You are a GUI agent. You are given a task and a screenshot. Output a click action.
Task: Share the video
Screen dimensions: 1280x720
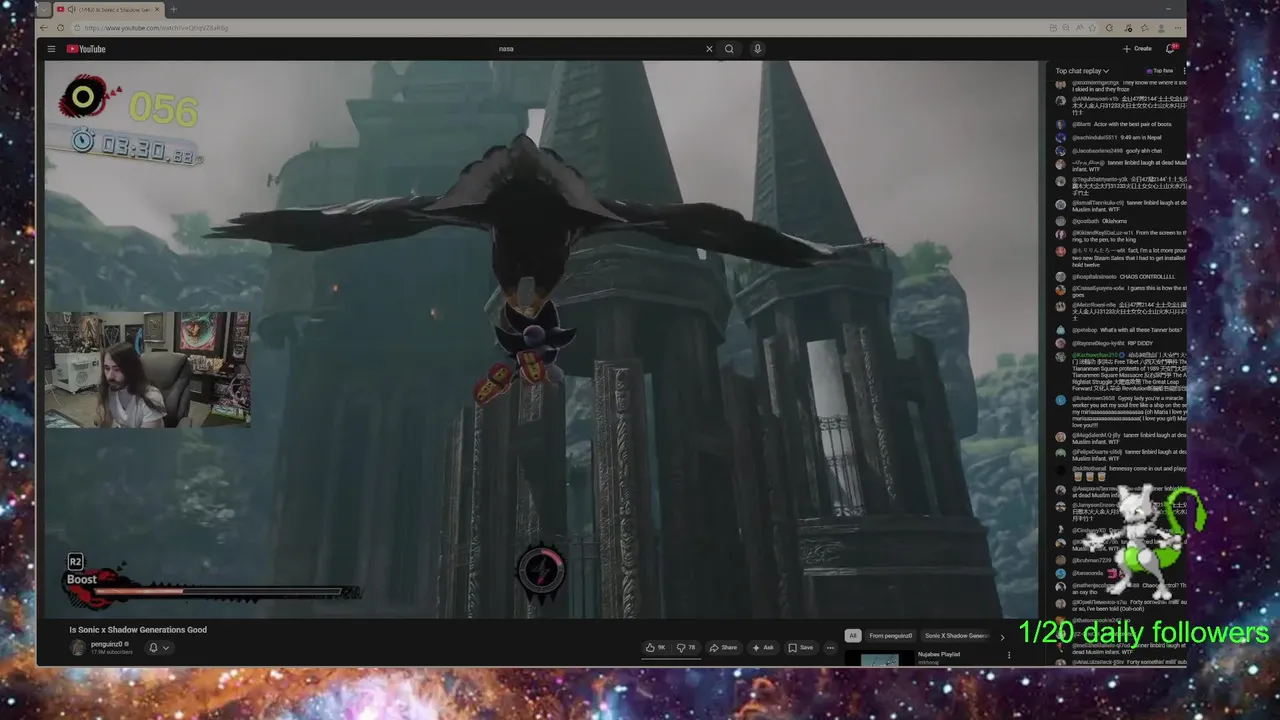click(x=724, y=648)
